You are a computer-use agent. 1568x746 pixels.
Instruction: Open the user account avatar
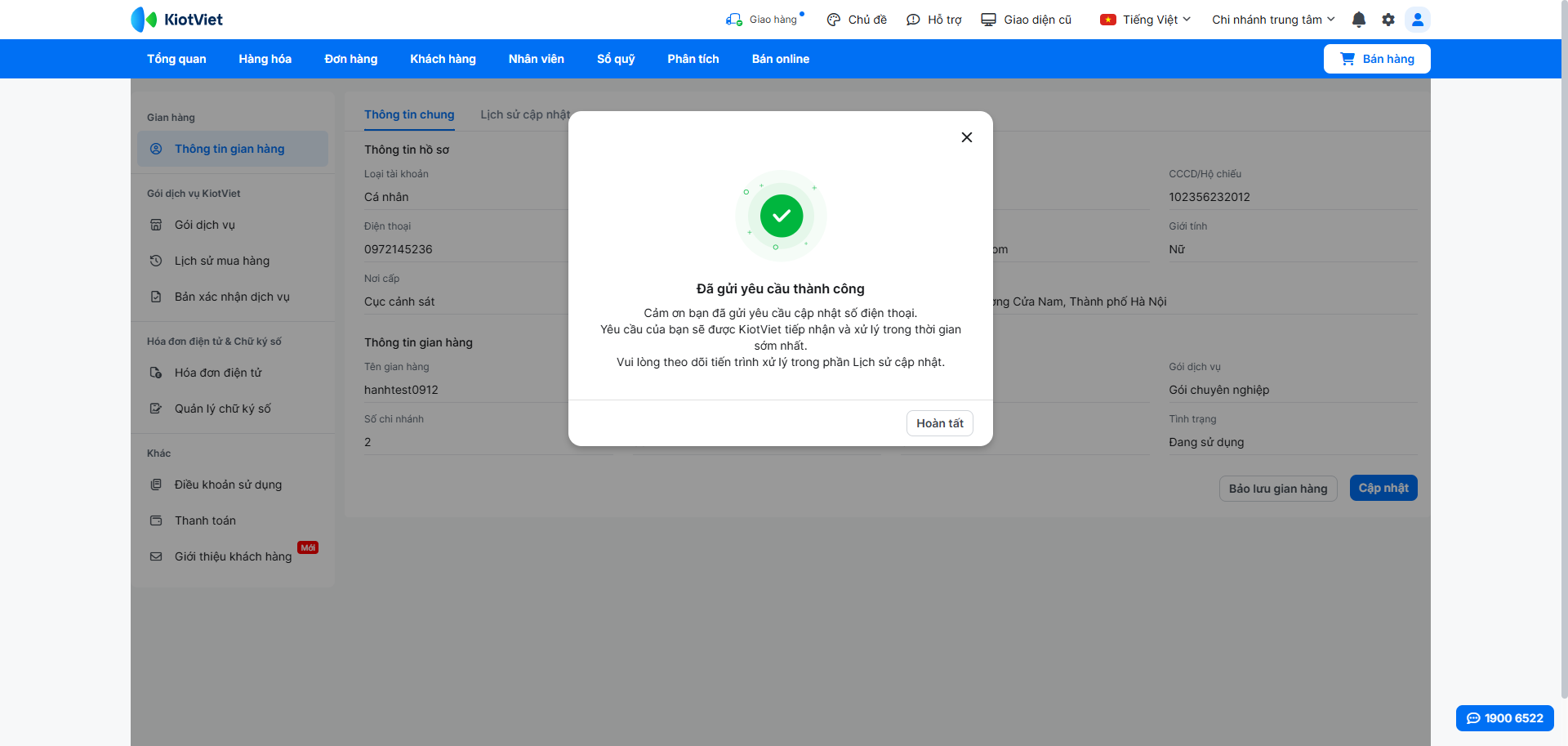coord(1418,20)
